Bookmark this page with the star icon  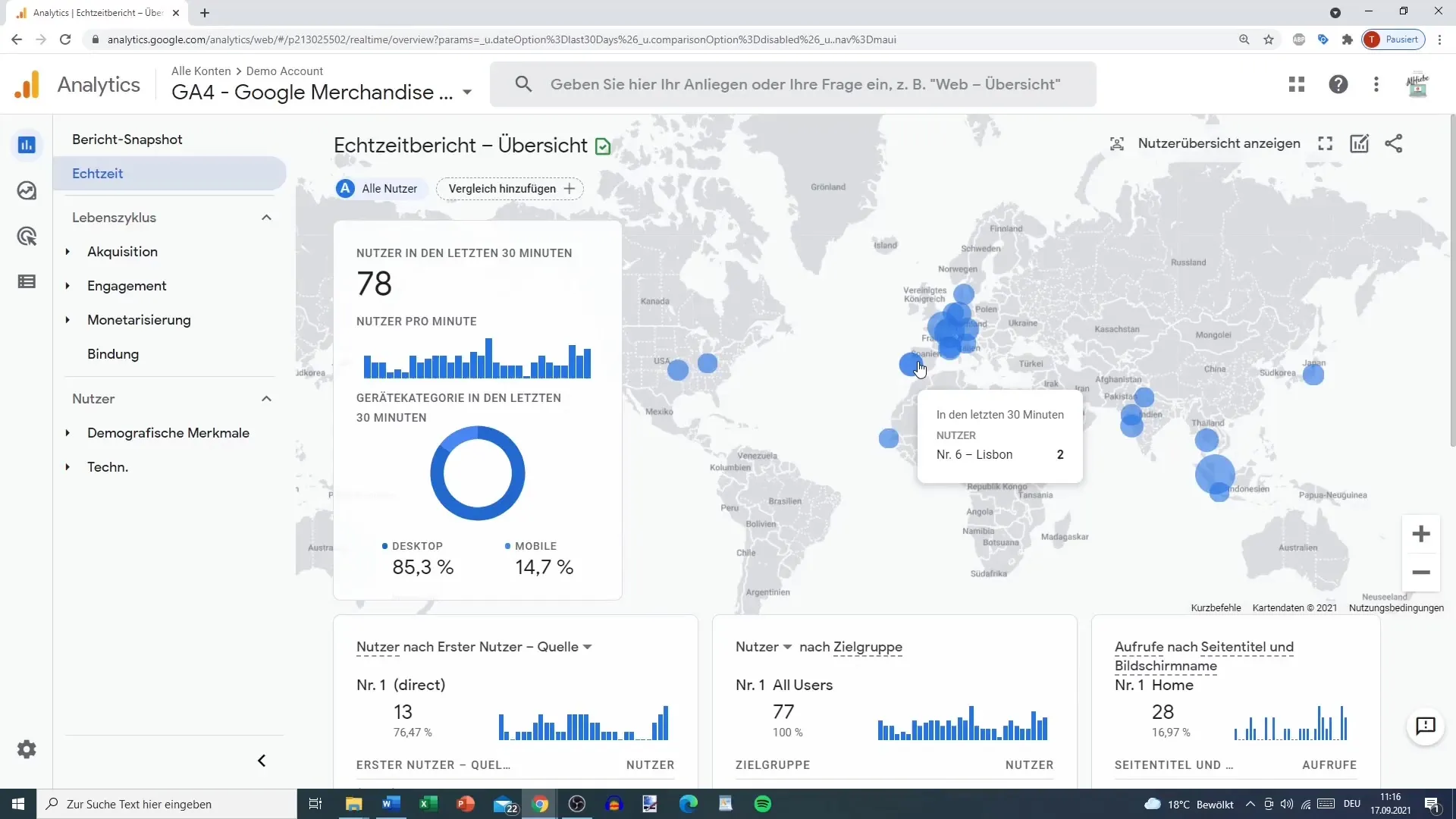1269,39
